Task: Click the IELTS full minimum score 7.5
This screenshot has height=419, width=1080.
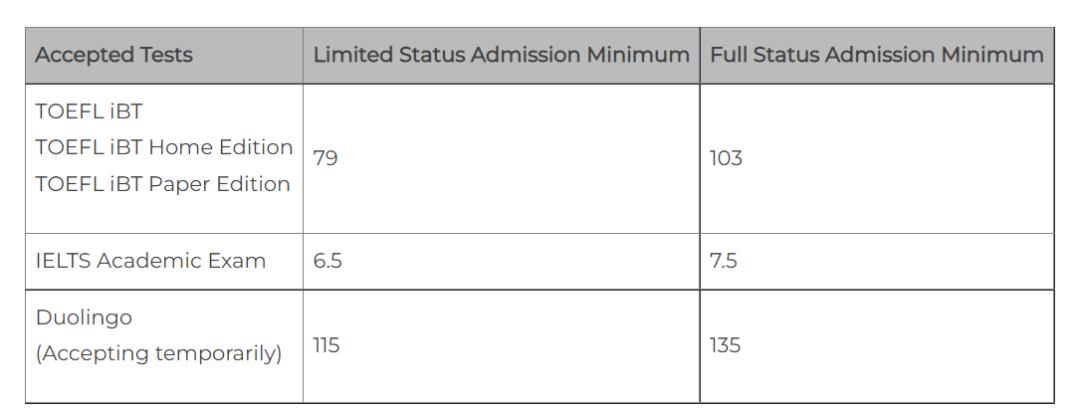Action: pyautogui.click(x=723, y=260)
